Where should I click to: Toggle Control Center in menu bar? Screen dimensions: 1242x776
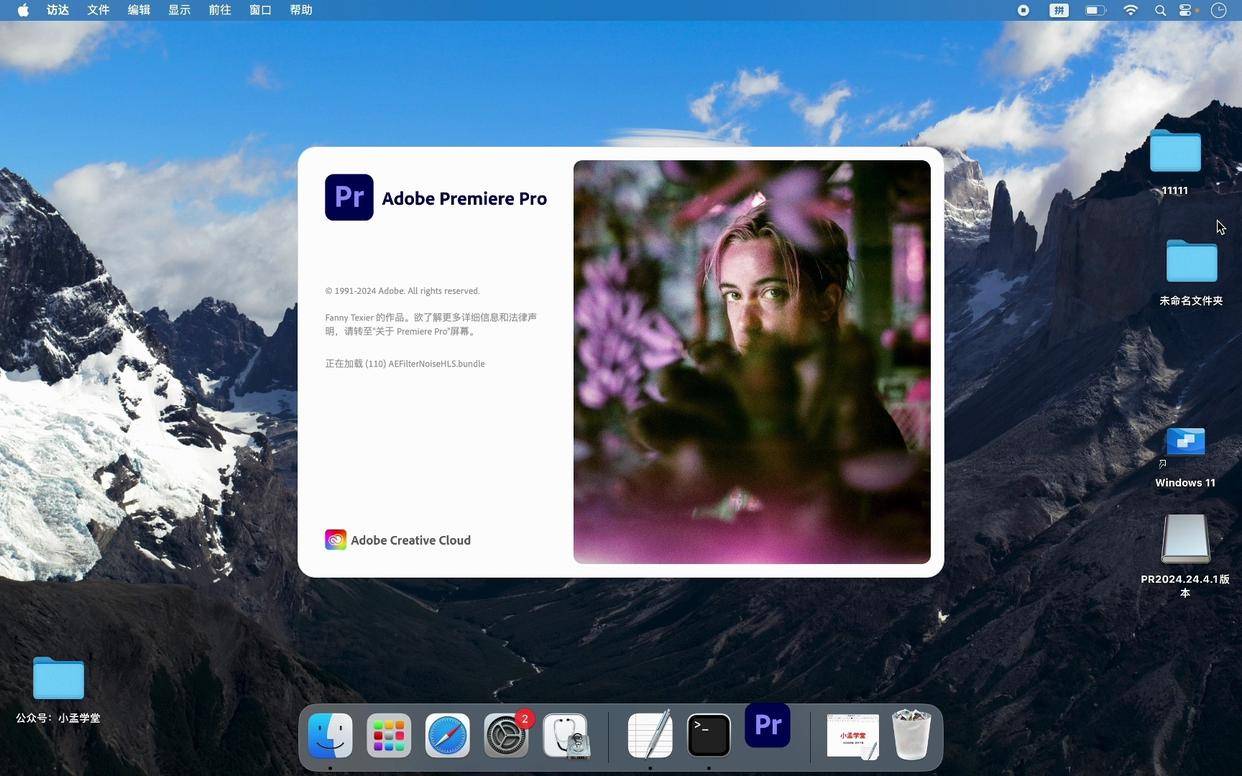(x=1187, y=10)
